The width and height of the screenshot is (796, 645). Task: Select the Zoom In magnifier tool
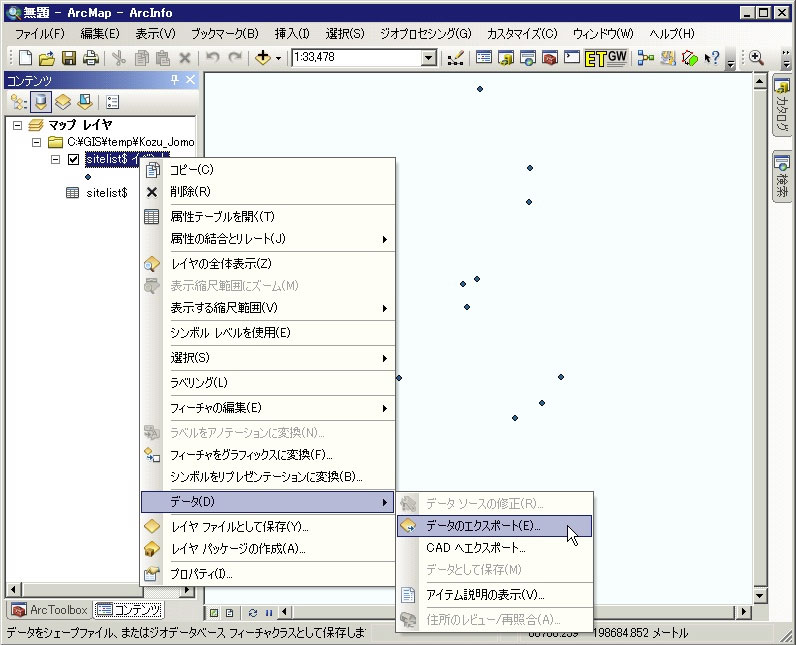pos(756,58)
